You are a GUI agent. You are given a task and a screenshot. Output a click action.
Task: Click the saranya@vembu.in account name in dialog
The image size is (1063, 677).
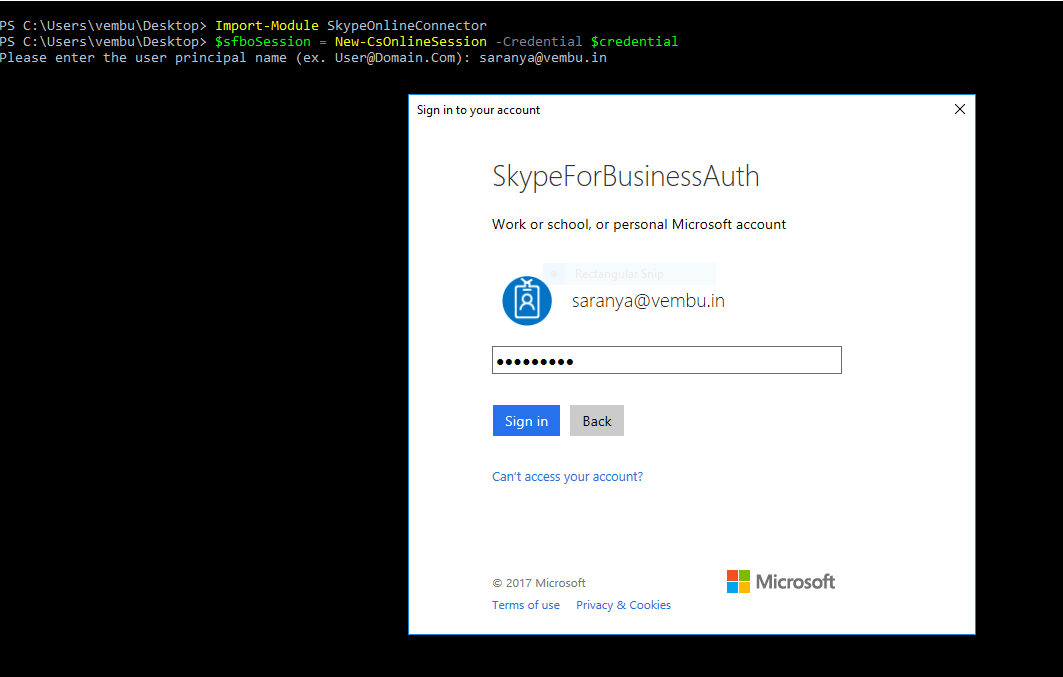648,301
